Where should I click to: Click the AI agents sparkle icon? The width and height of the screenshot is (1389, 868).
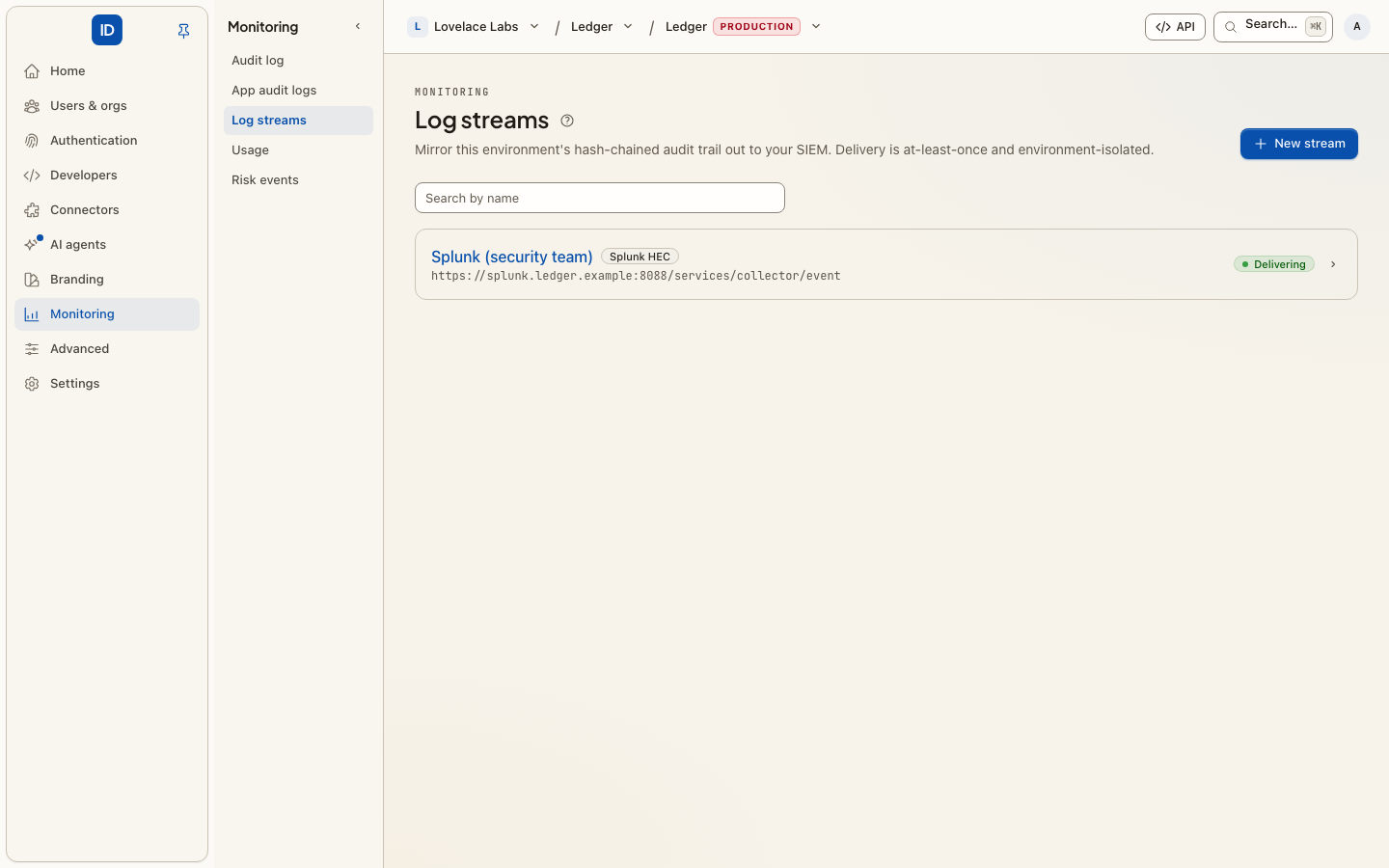tap(32, 245)
